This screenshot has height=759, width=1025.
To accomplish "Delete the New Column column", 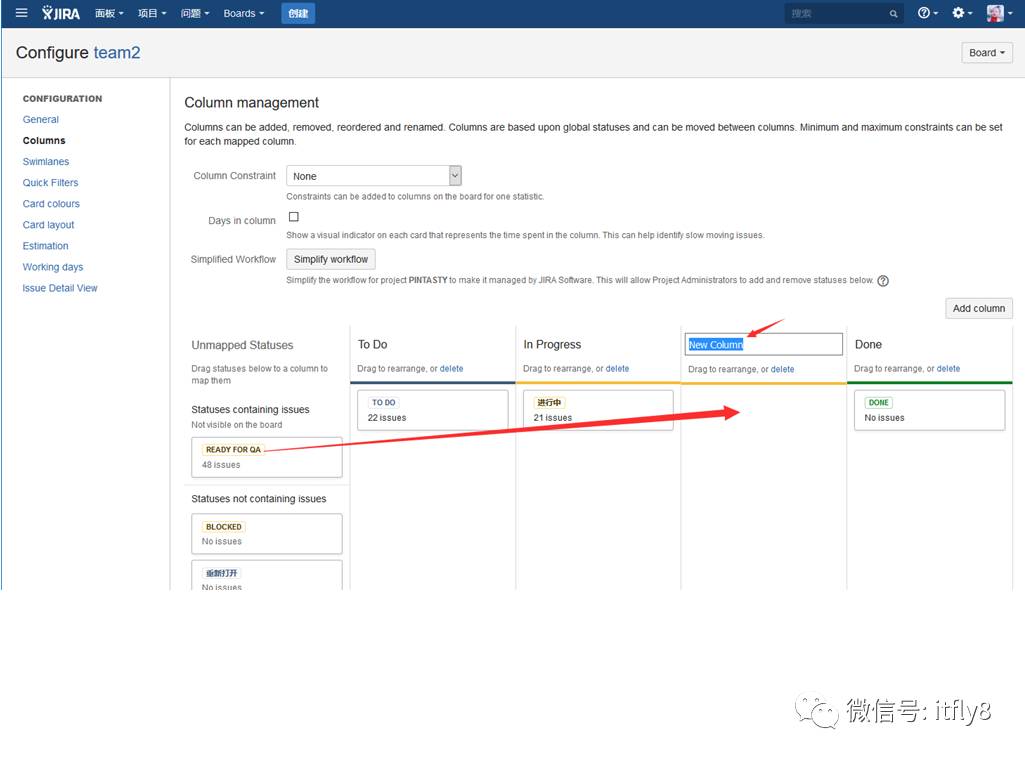I will [782, 369].
